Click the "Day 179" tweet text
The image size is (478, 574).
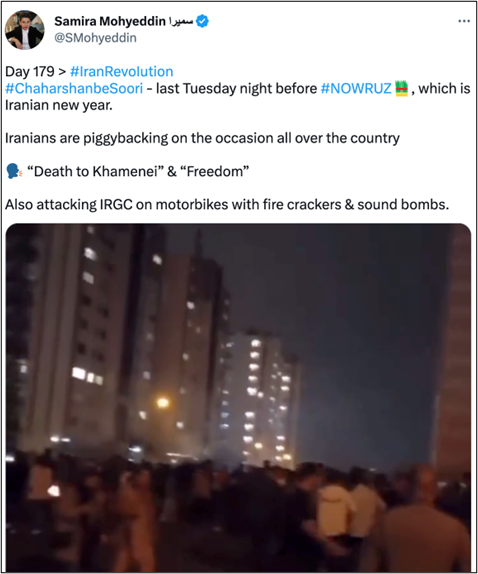pos(30,71)
